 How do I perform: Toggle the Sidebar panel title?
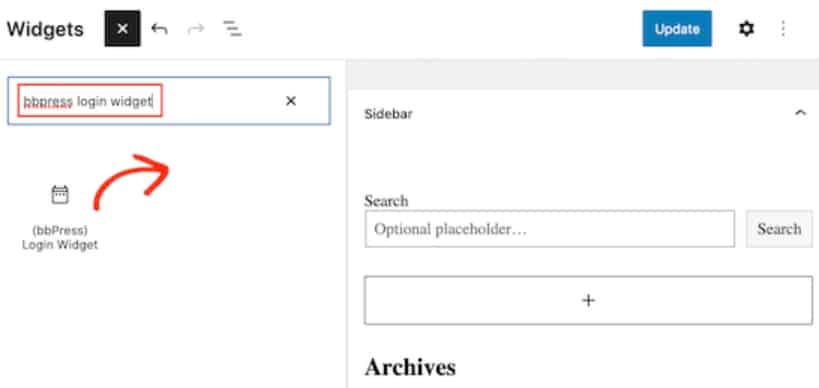[x=388, y=114]
